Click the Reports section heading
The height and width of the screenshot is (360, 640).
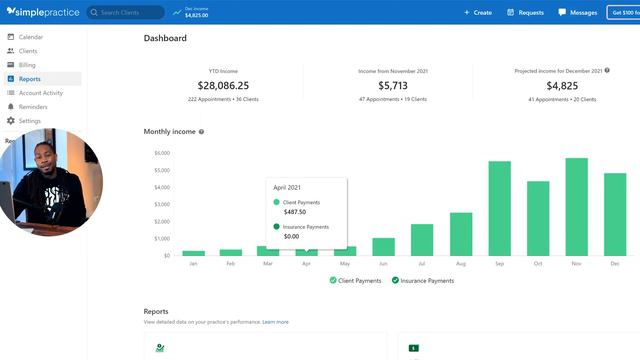tap(156, 311)
